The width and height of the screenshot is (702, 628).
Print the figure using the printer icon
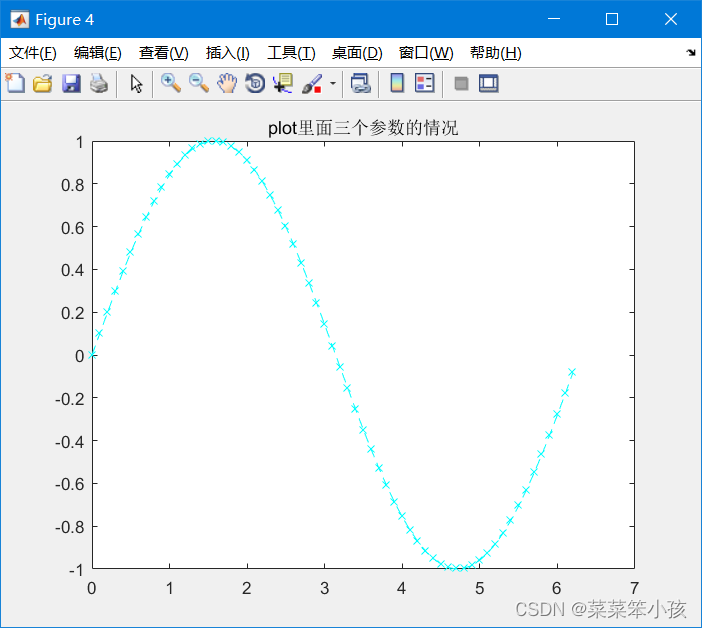click(x=98, y=83)
